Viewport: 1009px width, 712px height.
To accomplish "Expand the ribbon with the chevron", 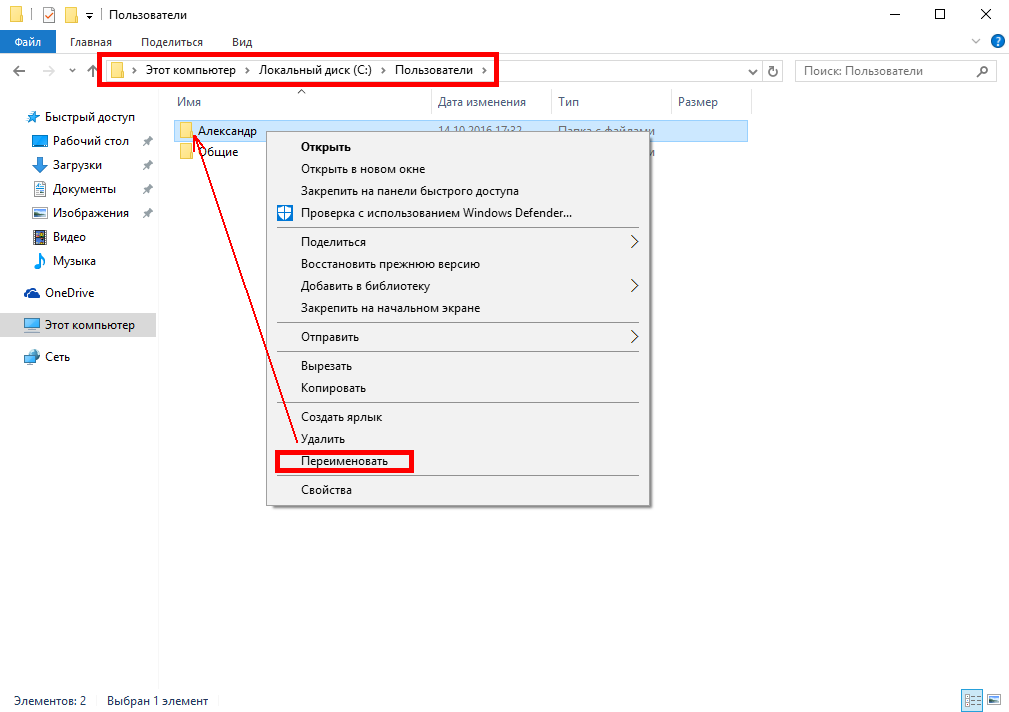I will pos(977,42).
